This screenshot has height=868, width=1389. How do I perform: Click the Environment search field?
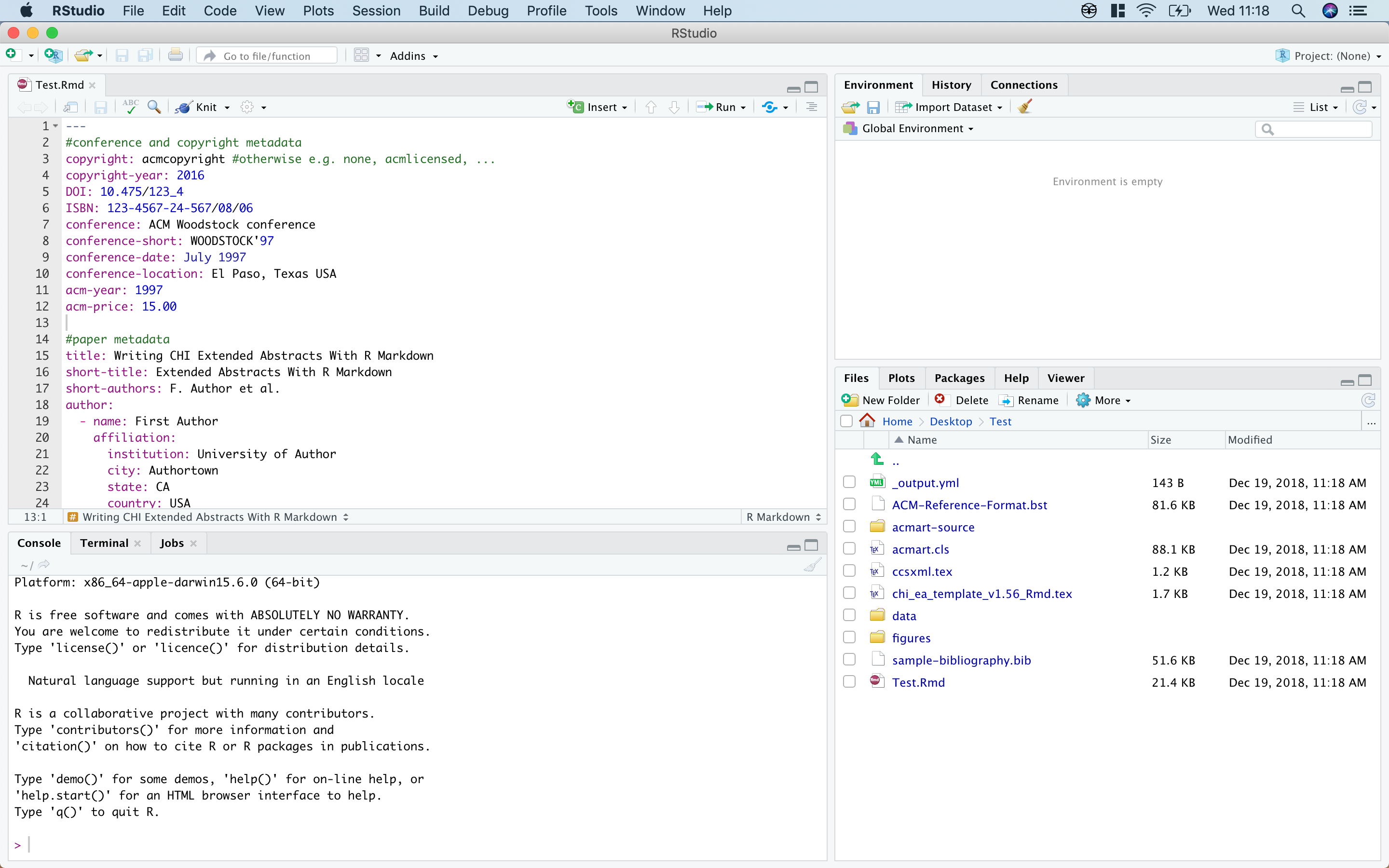pyautogui.click(x=1313, y=129)
